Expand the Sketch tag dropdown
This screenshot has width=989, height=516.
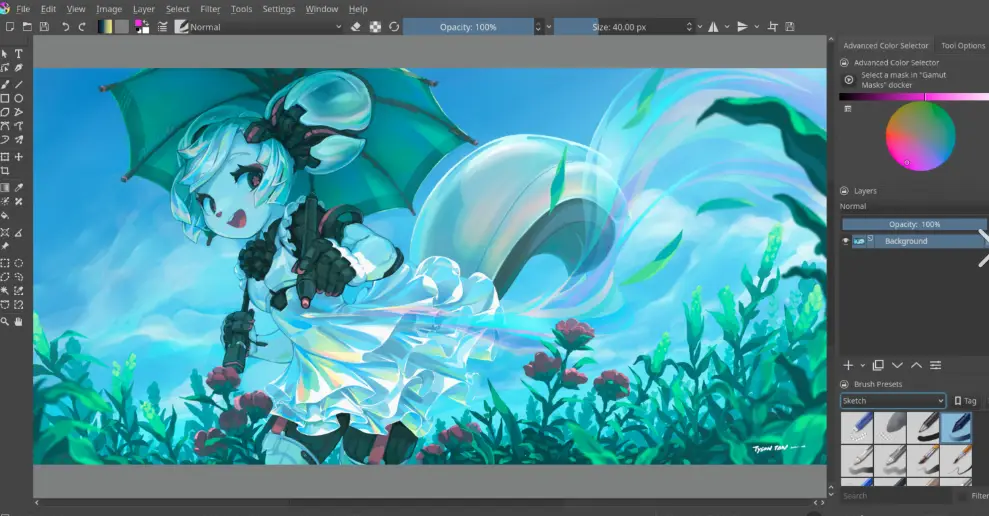[893, 401]
